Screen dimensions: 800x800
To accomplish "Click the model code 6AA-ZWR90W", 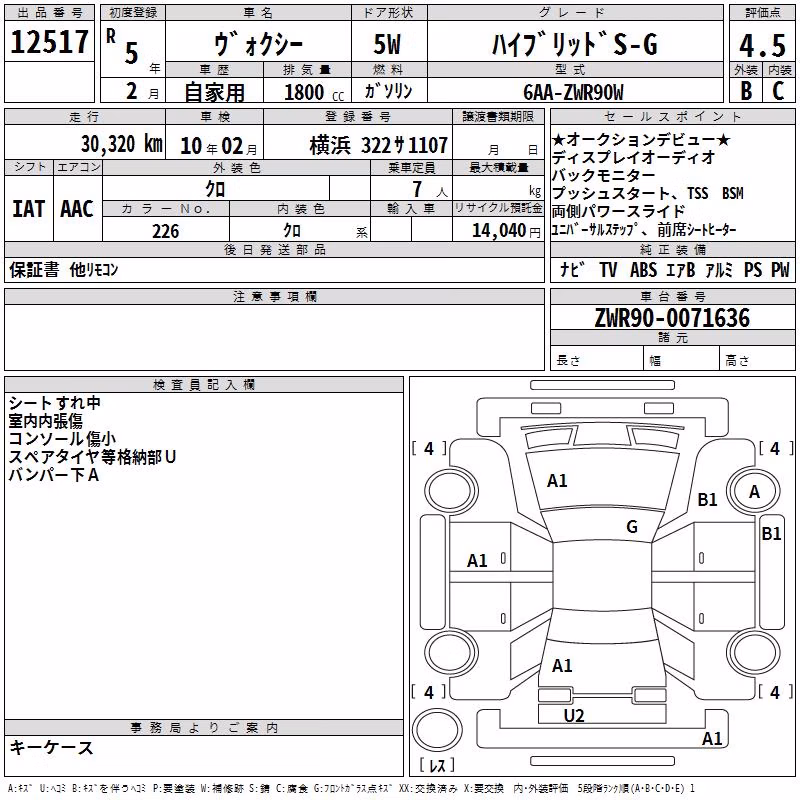I will point(573,92).
